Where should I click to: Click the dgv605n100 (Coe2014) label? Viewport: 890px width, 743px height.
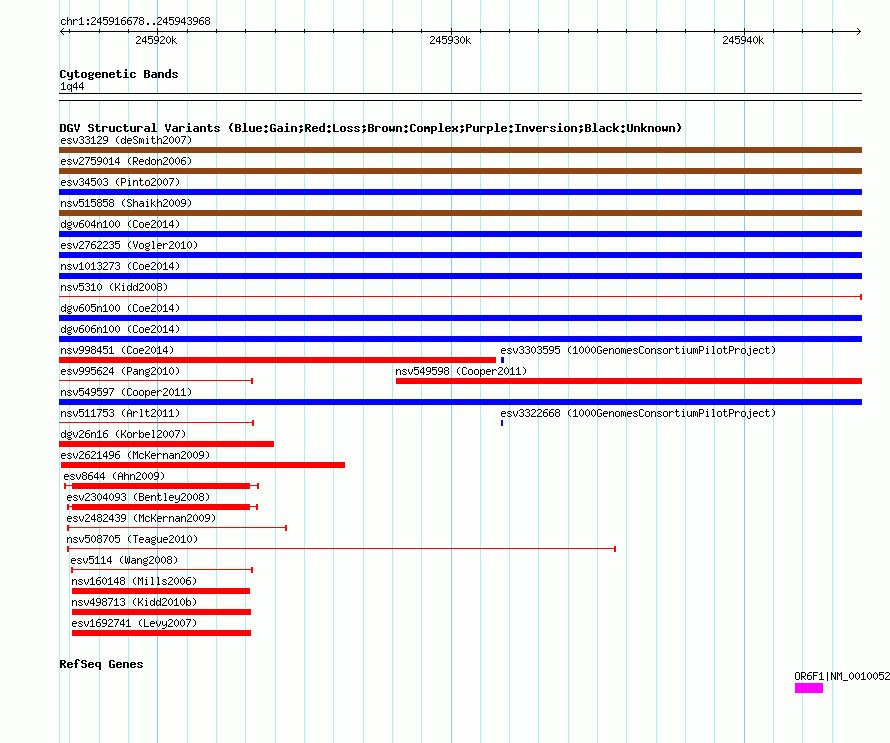click(x=120, y=308)
